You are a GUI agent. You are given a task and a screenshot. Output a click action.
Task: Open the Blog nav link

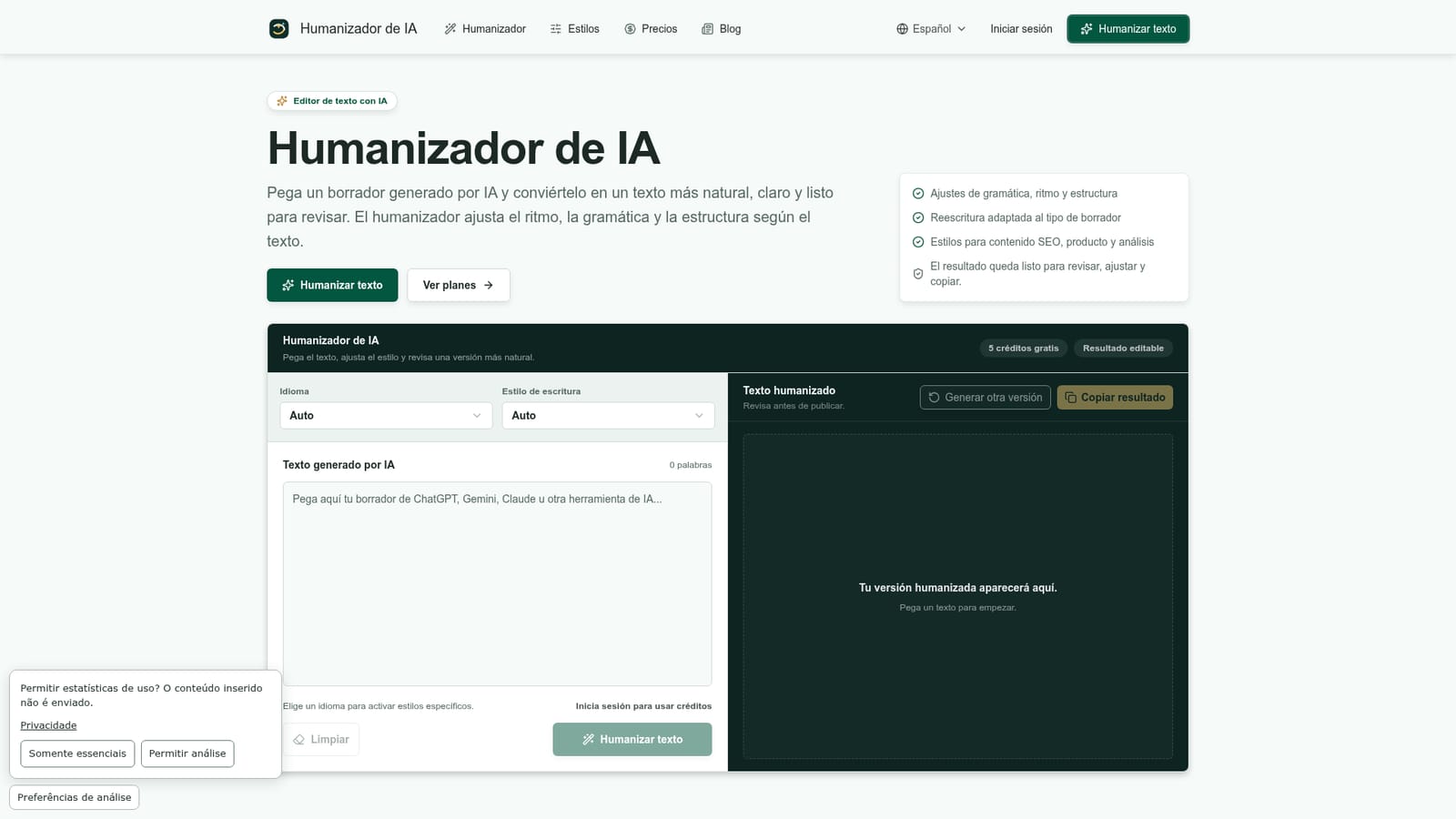pos(722,29)
